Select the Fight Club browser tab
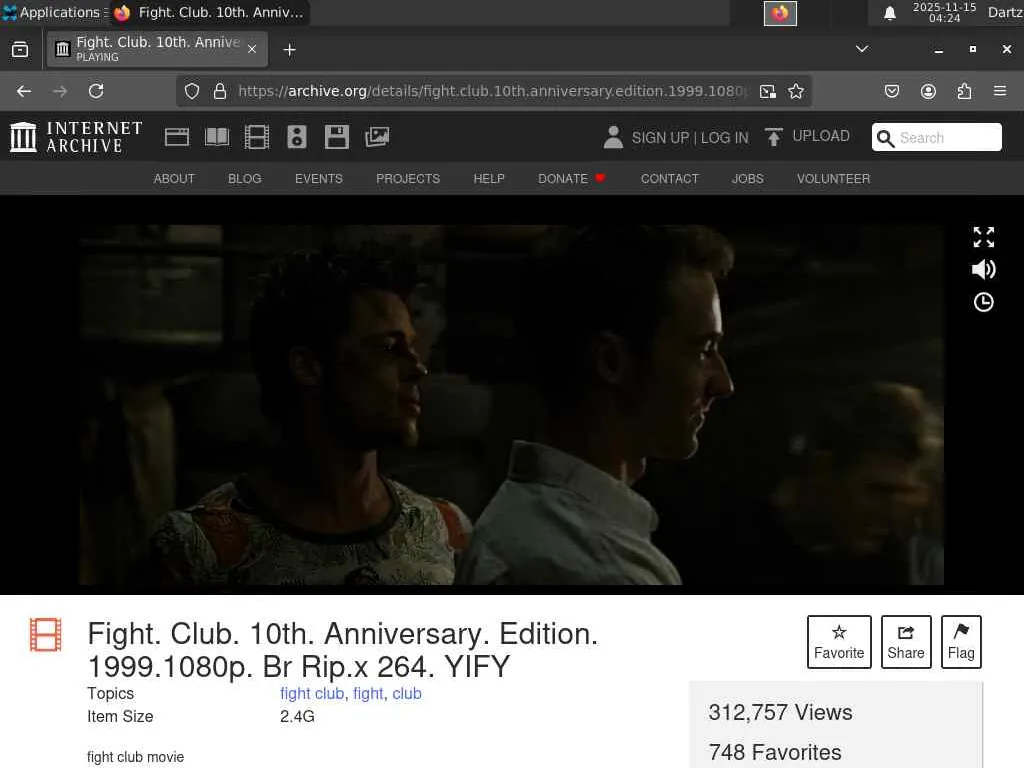1024x768 pixels. click(x=157, y=49)
